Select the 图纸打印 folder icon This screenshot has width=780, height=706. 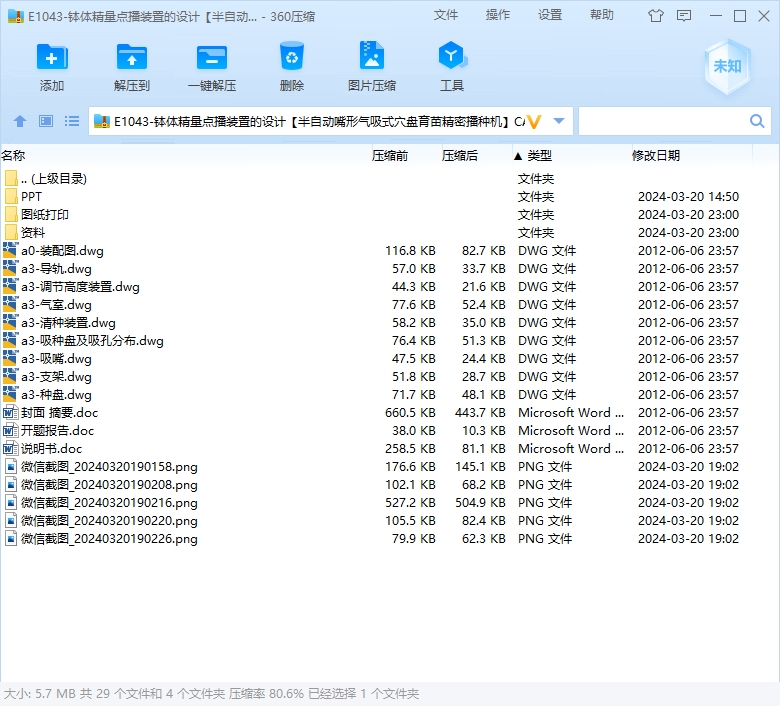(11, 214)
